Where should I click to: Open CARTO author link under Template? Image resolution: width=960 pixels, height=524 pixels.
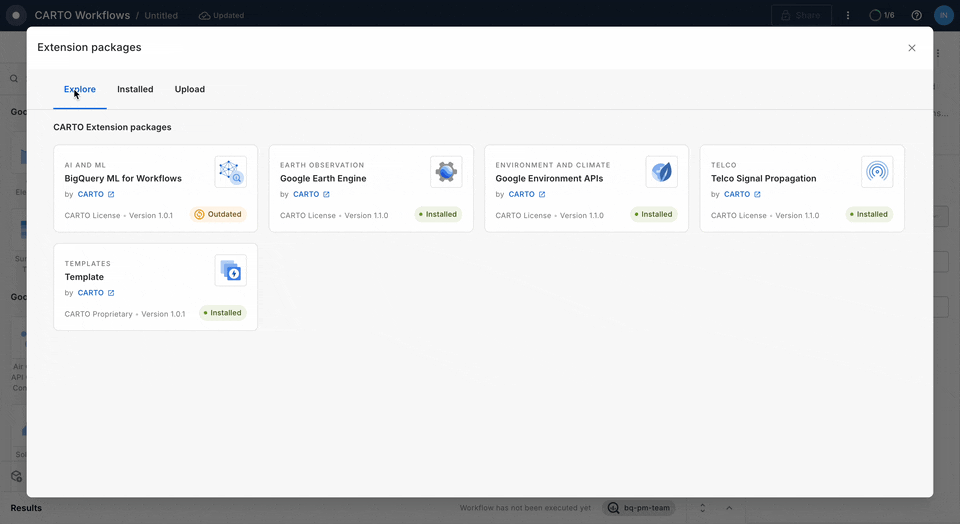point(96,293)
